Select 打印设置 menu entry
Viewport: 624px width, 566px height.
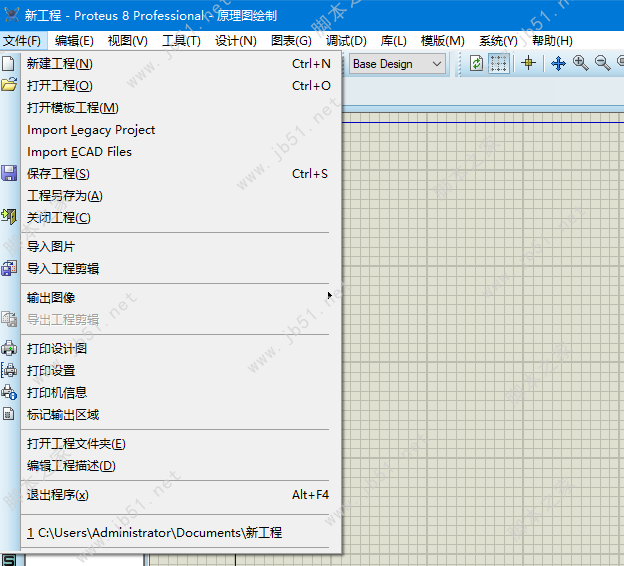click(181, 371)
